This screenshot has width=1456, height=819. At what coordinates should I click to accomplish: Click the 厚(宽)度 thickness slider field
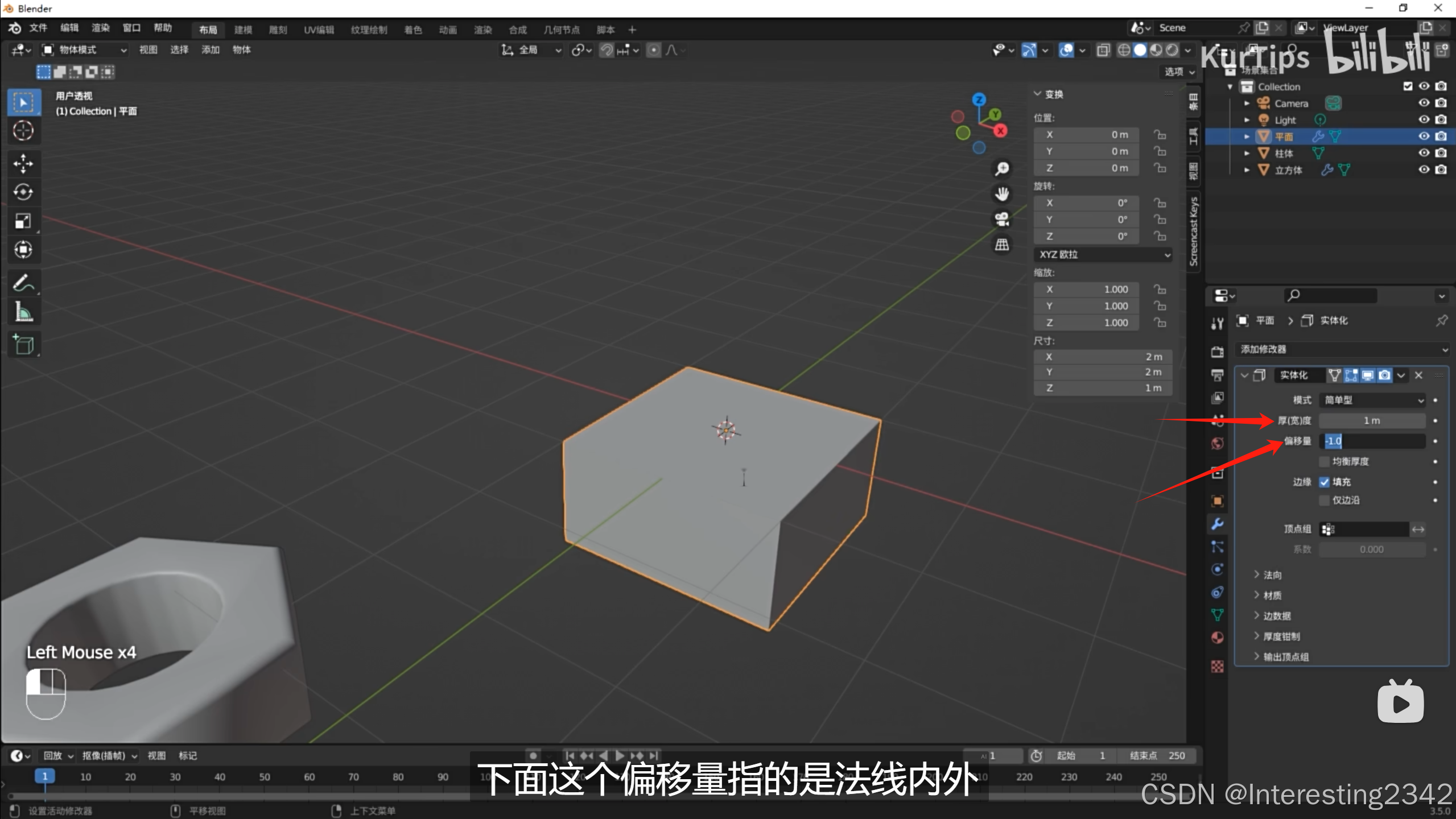pos(1371,420)
